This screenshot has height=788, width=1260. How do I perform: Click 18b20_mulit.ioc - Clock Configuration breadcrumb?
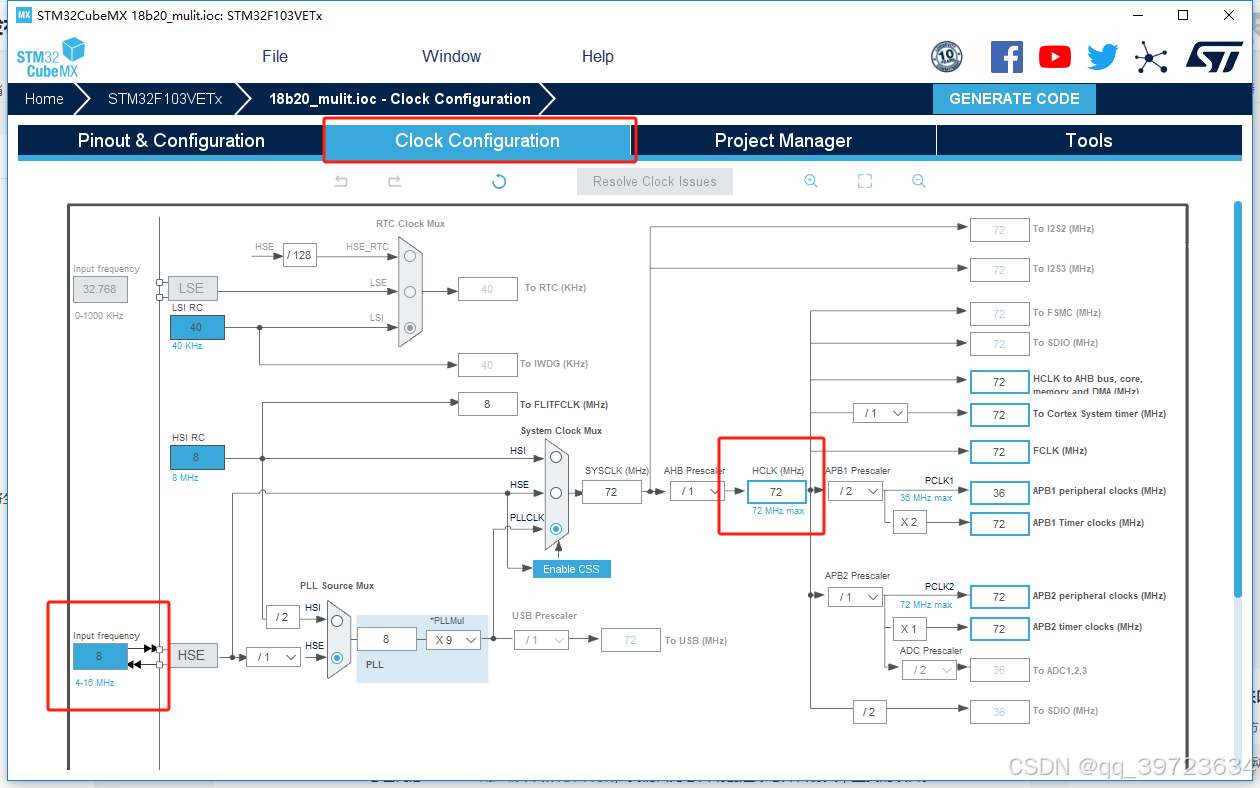(x=400, y=99)
